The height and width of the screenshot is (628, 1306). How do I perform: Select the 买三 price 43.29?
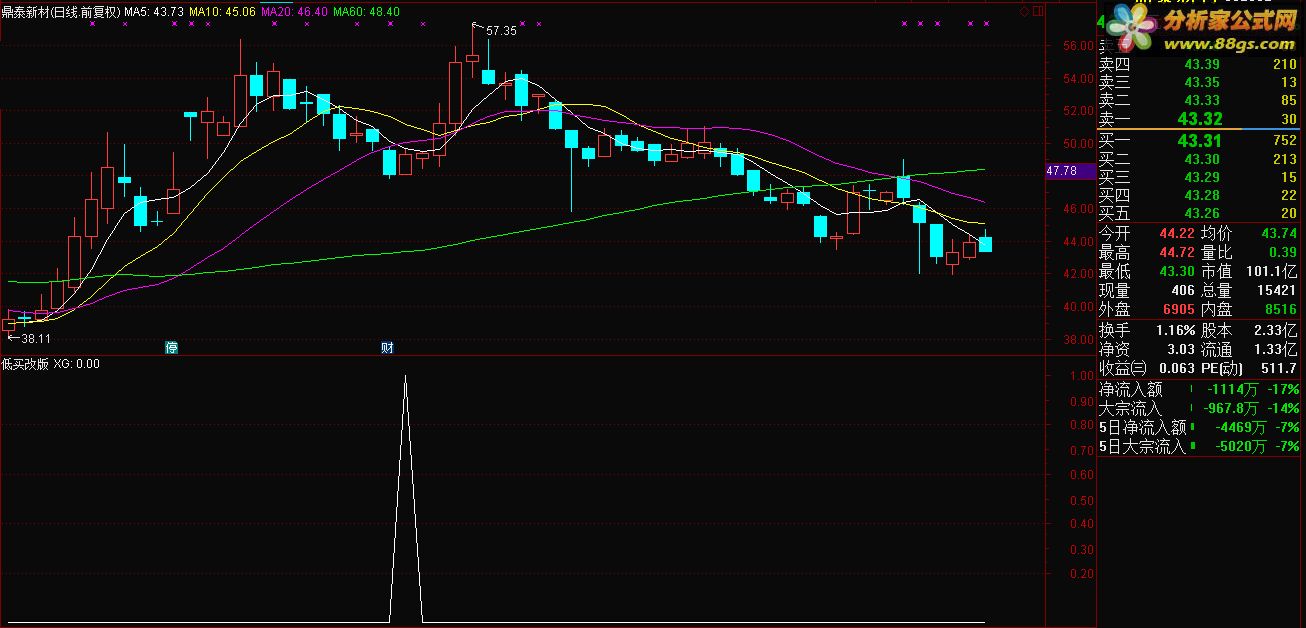pos(1202,177)
